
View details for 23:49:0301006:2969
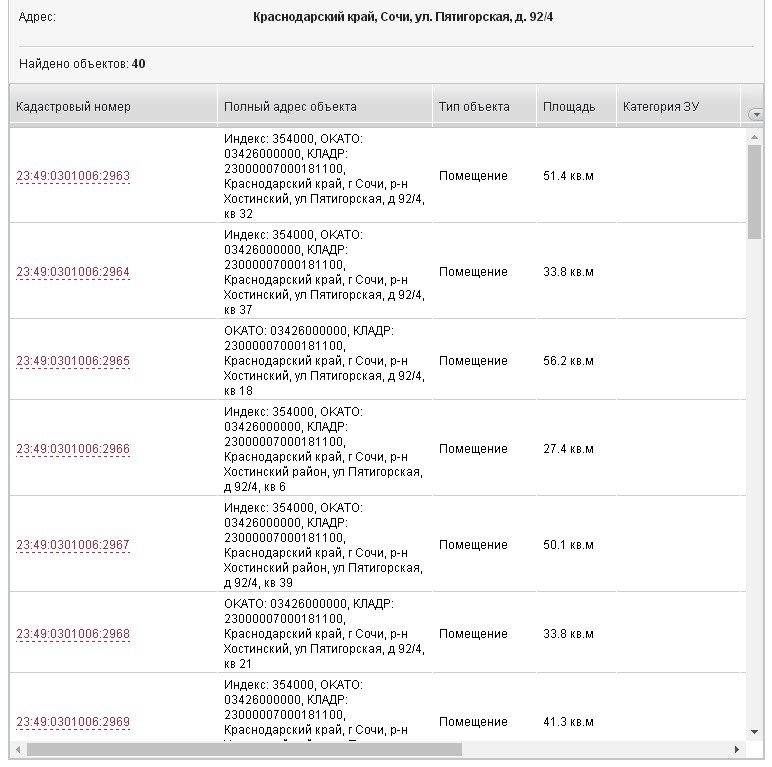point(73,723)
